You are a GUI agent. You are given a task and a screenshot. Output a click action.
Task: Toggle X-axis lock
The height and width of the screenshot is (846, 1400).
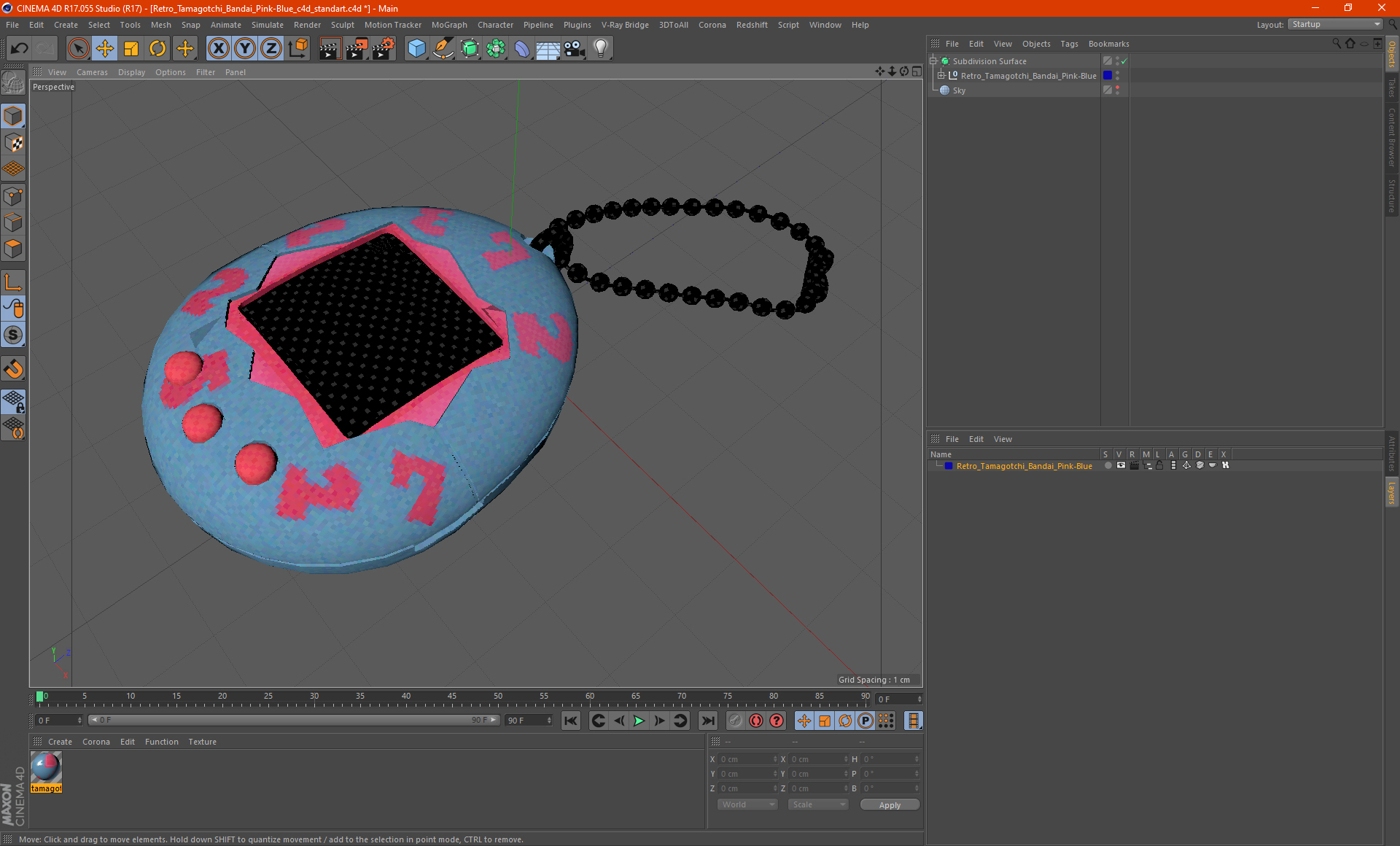click(x=218, y=48)
